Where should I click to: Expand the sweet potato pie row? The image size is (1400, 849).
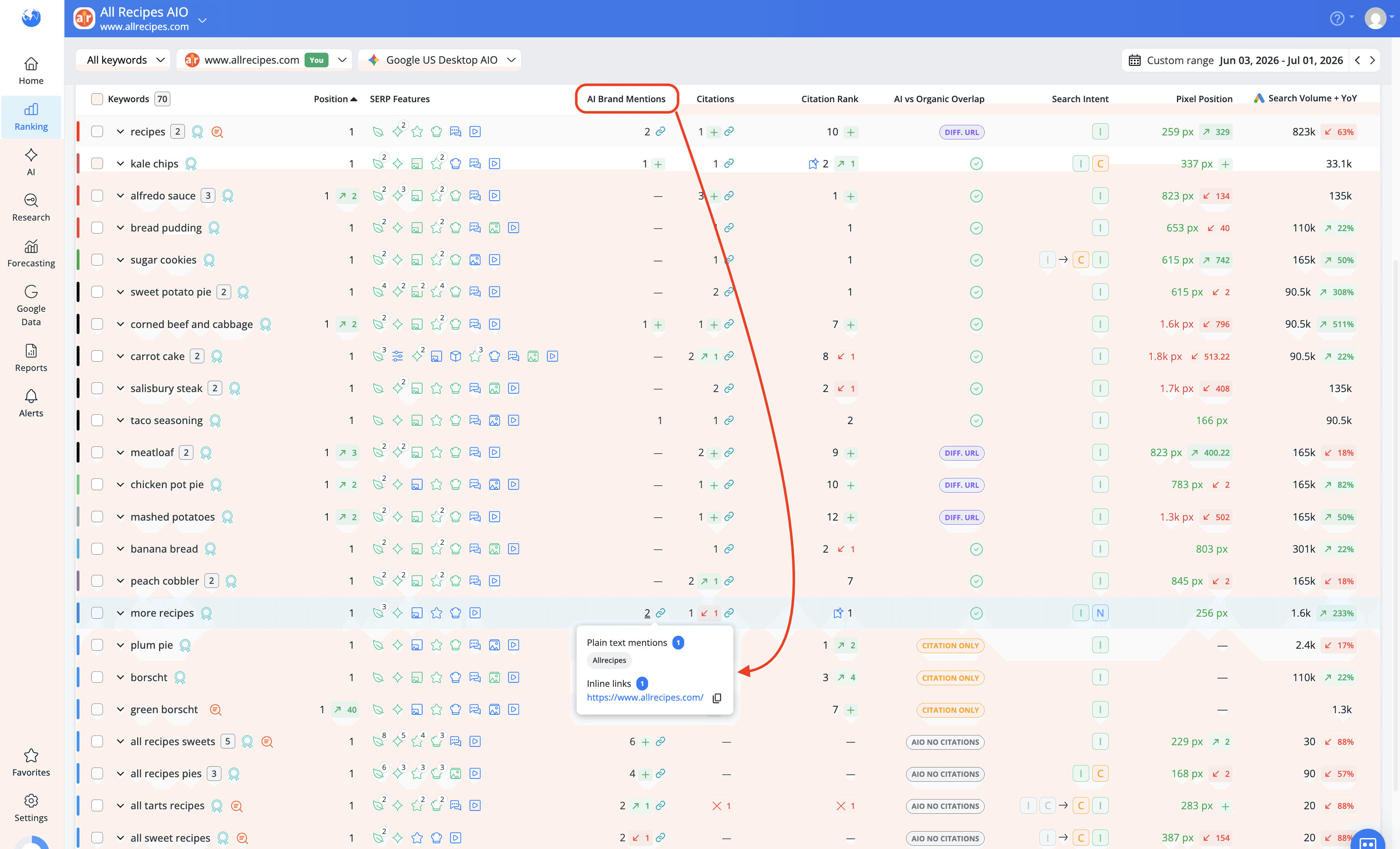(120, 292)
